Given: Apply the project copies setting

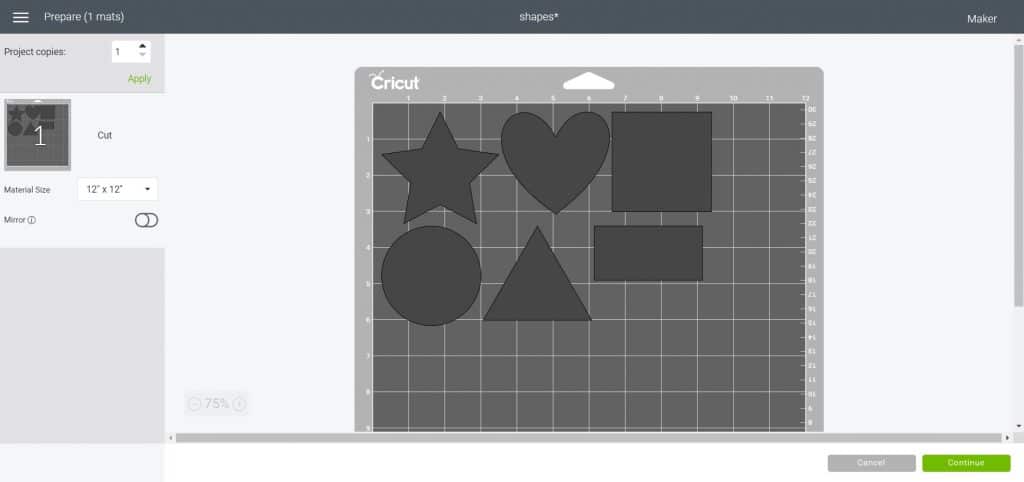Looking at the screenshot, I should (140, 78).
